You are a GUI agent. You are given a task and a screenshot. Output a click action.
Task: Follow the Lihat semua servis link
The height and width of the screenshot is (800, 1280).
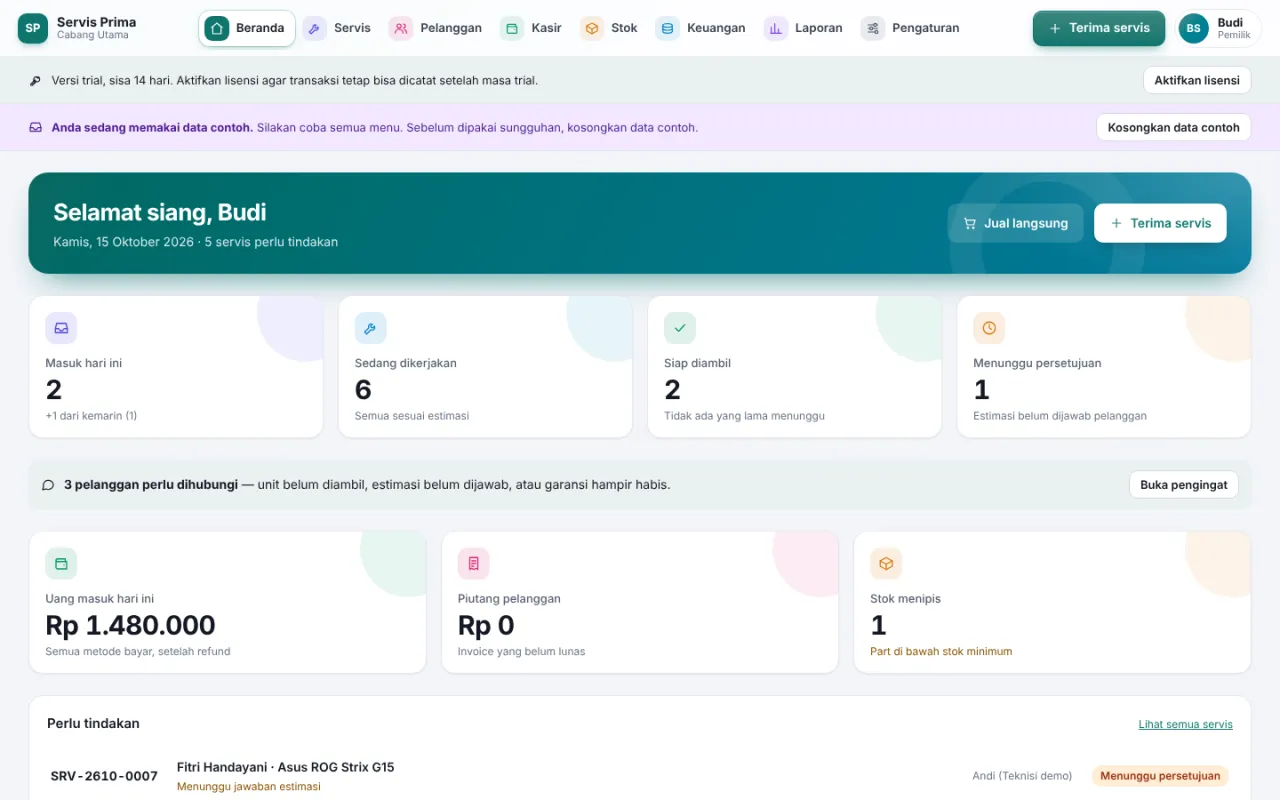[1185, 724]
